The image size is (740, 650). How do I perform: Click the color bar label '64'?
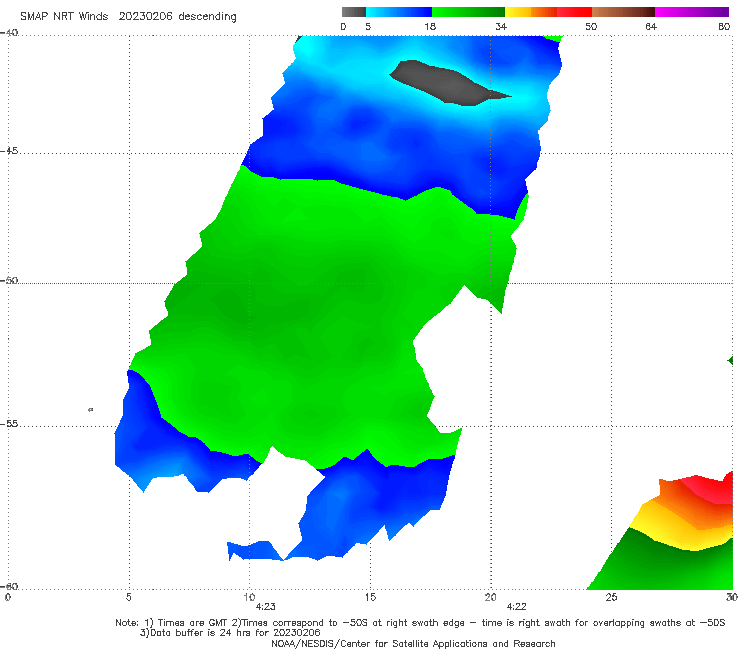pyautogui.click(x=651, y=27)
